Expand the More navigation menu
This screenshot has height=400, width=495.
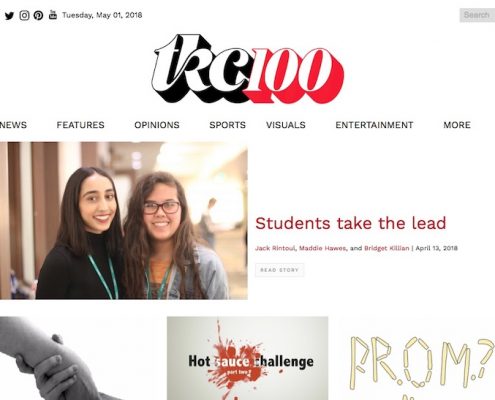[457, 125]
